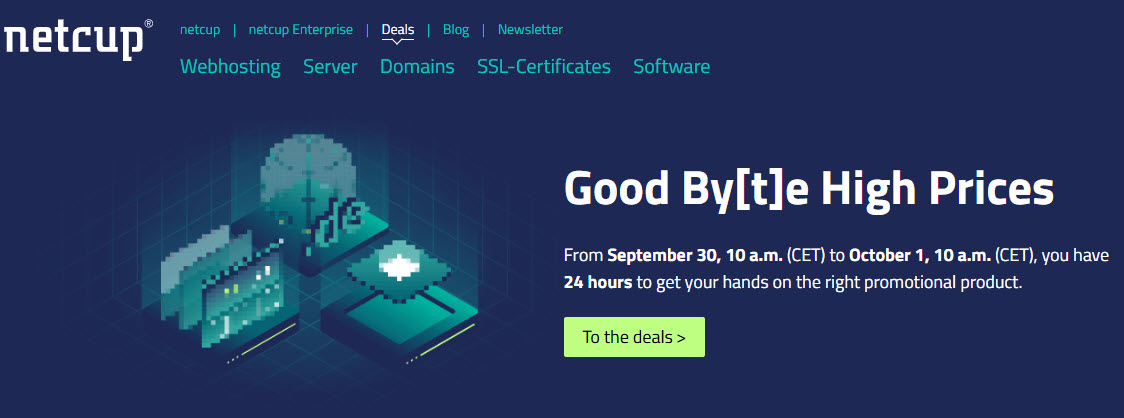Open the netcup Enterprise link
The height and width of the screenshot is (418, 1124).
click(300, 29)
